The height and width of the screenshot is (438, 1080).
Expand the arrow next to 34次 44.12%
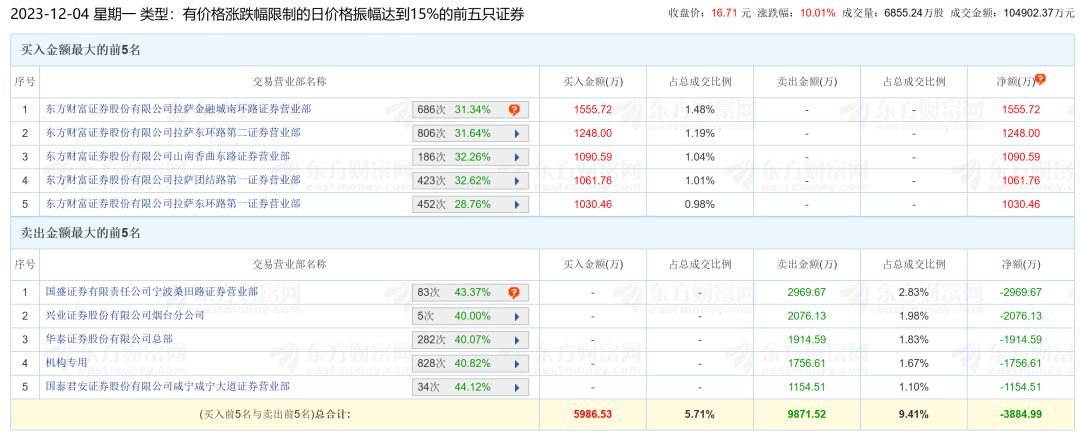click(x=516, y=388)
